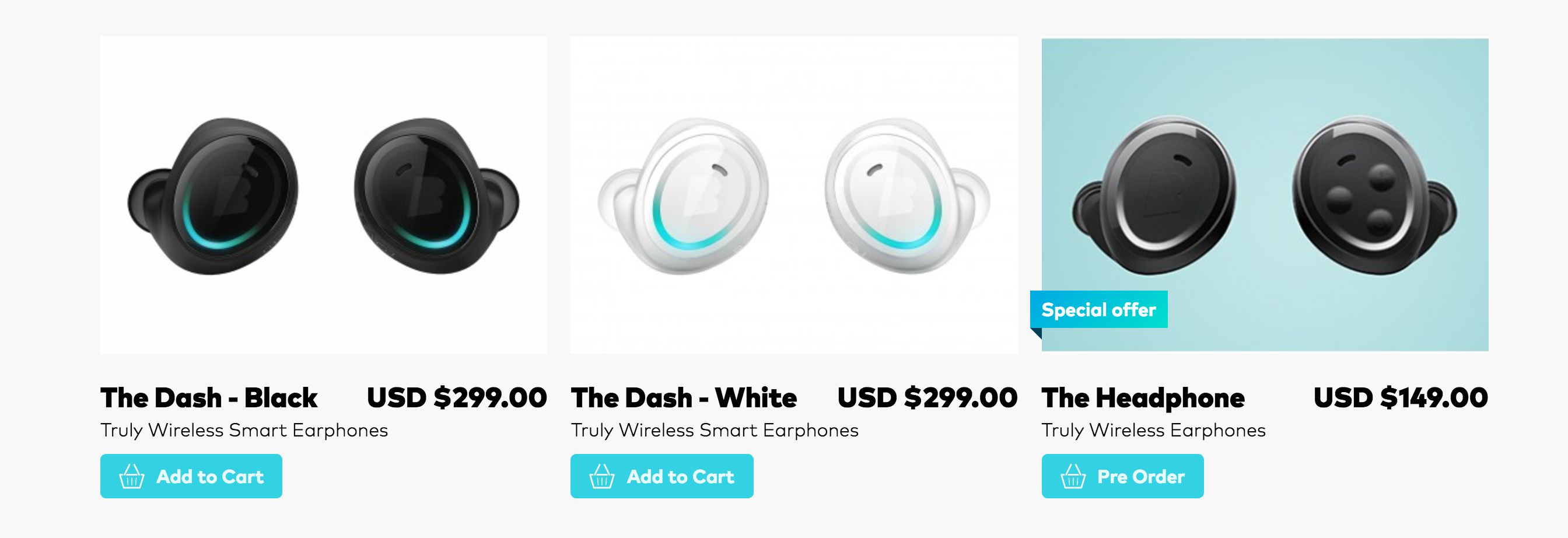Click the Headphone earbud with three buttons
The height and width of the screenshot is (538, 1568).
[x=1373, y=196]
